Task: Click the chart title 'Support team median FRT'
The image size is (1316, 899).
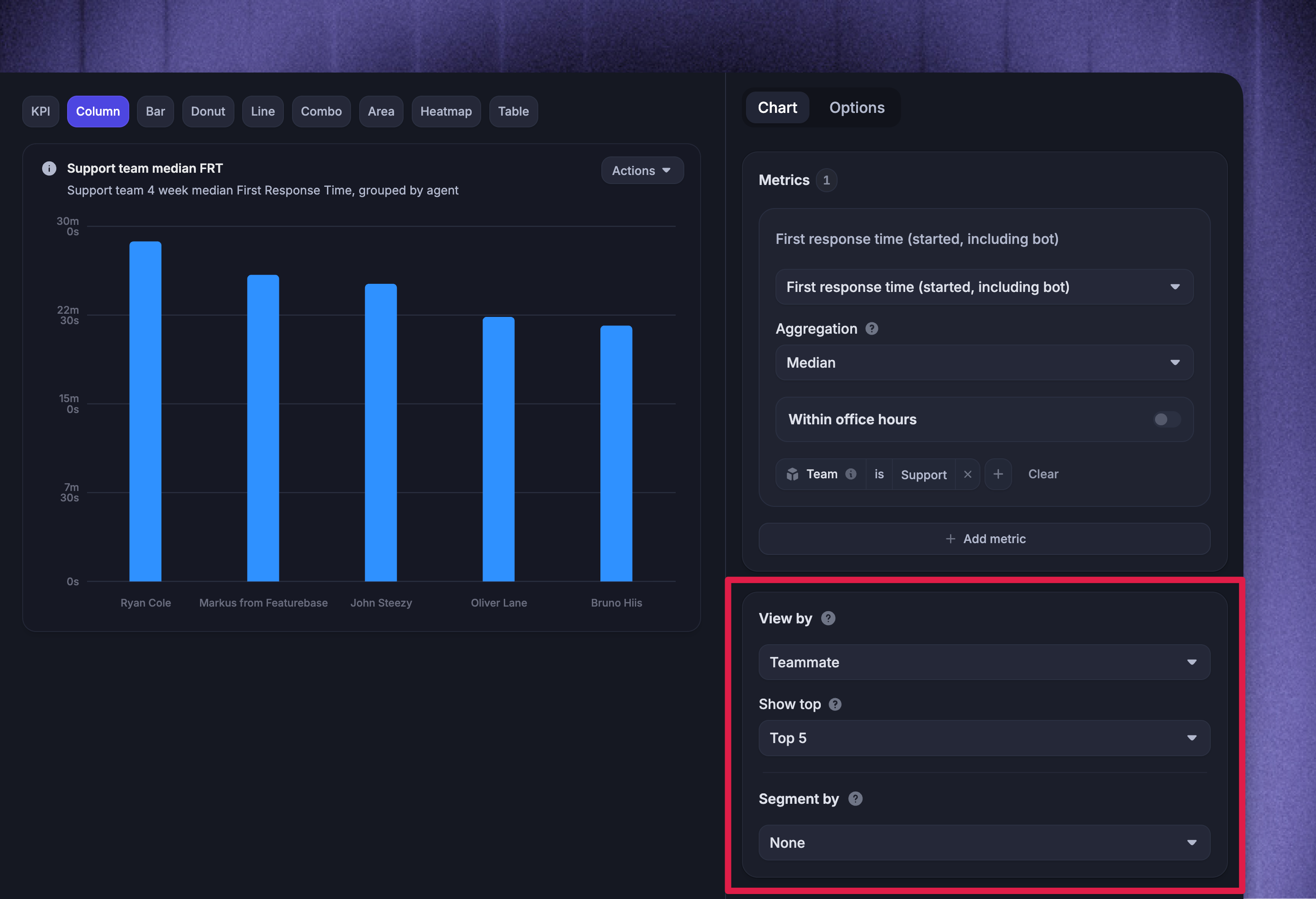Action: tap(145, 168)
